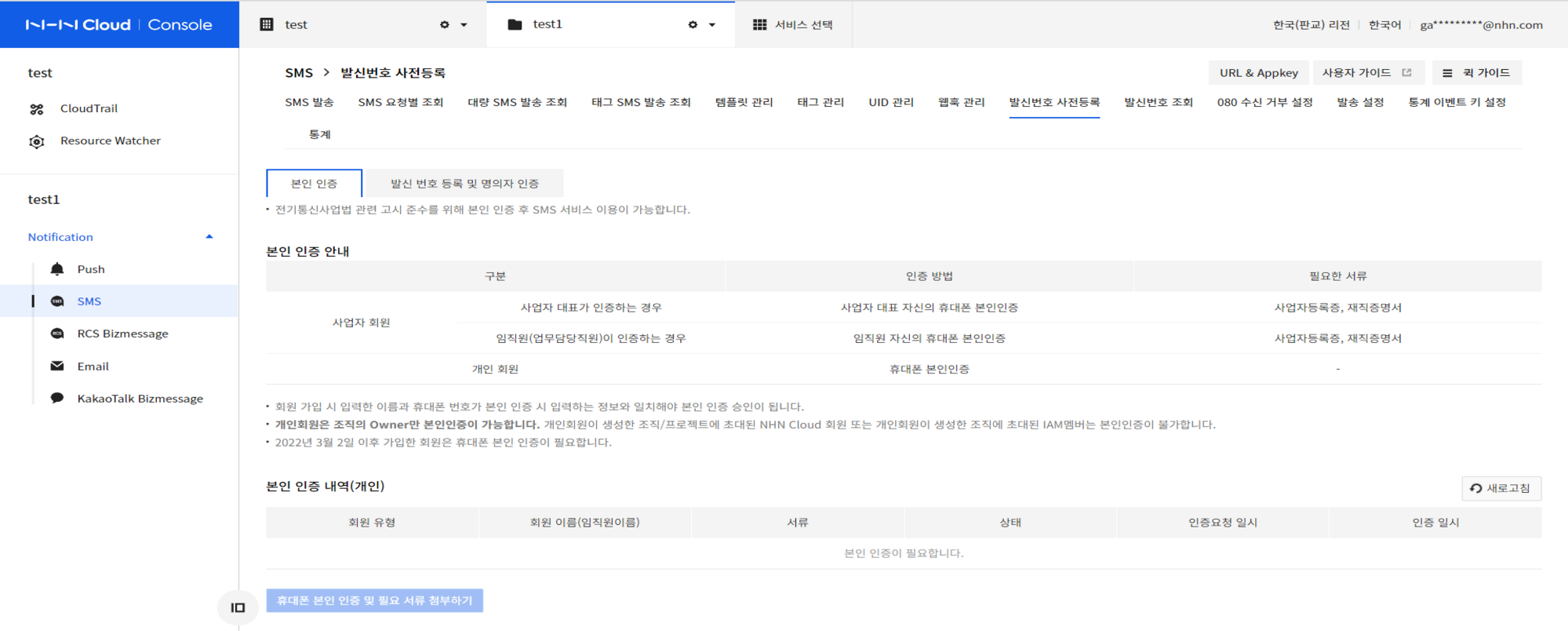Open the 퀵 가이드 button
1568x631 pixels.
pos(1476,72)
